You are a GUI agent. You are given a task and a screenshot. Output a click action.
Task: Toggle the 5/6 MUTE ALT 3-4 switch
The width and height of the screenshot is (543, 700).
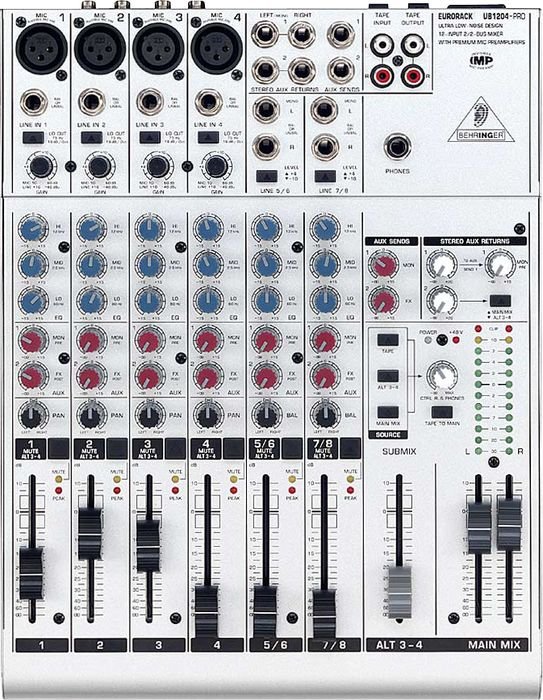[x=292, y=448]
